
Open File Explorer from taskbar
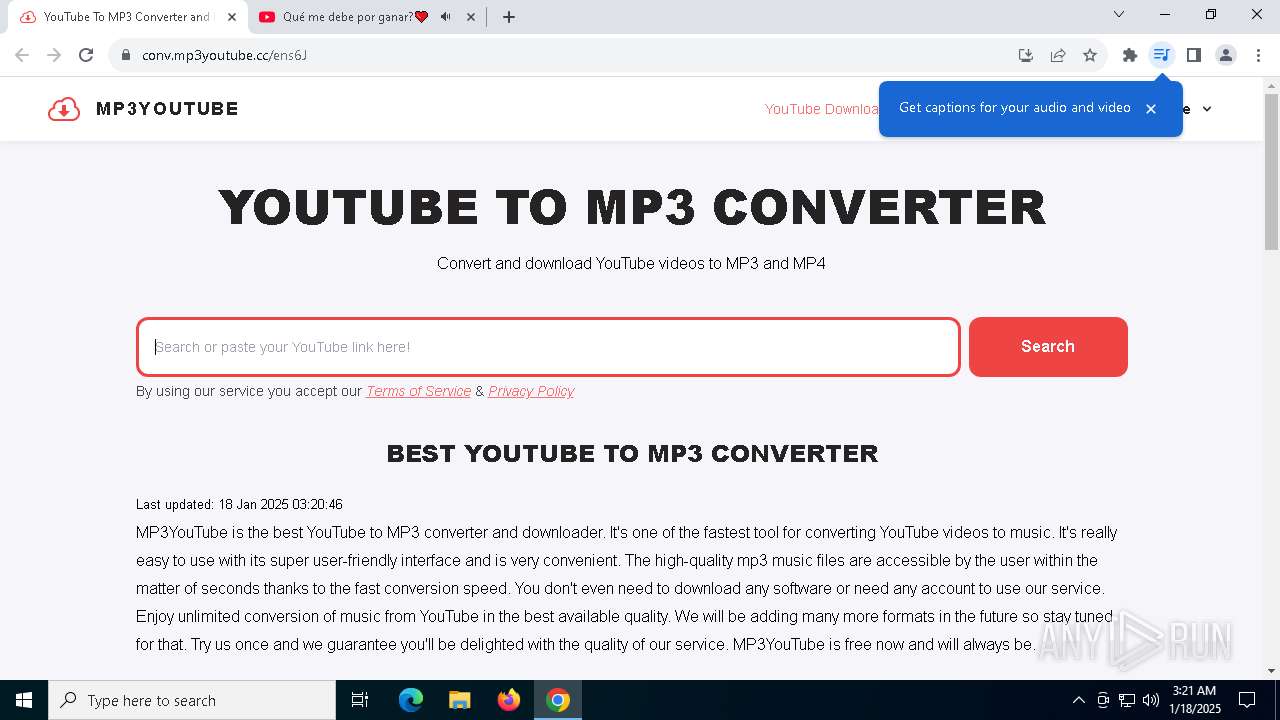point(460,700)
